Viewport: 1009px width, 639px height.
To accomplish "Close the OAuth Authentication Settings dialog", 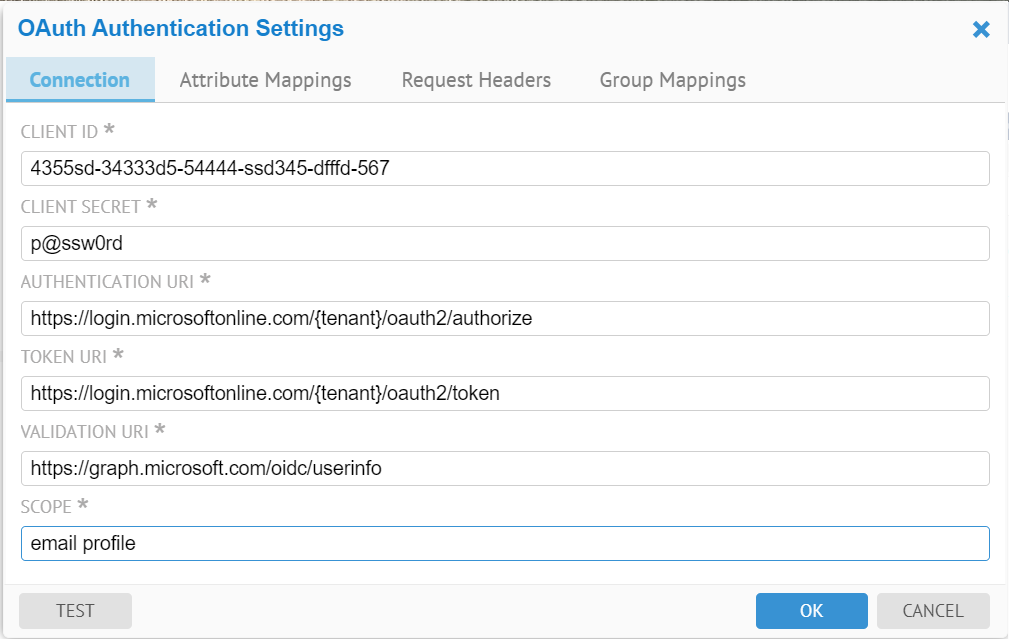I will pos(981,30).
